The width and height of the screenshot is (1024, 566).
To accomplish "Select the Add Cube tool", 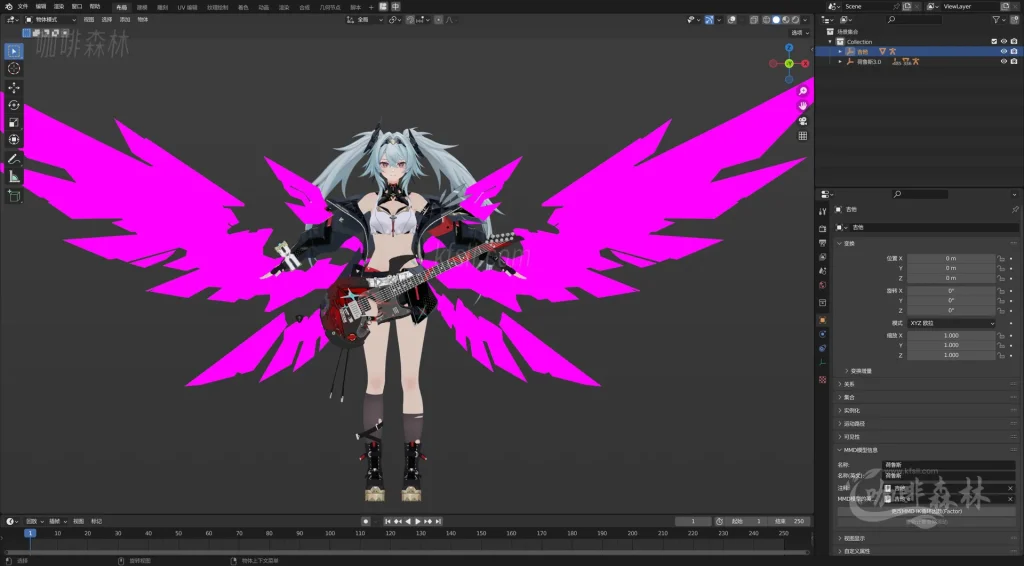I will pyautogui.click(x=14, y=196).
